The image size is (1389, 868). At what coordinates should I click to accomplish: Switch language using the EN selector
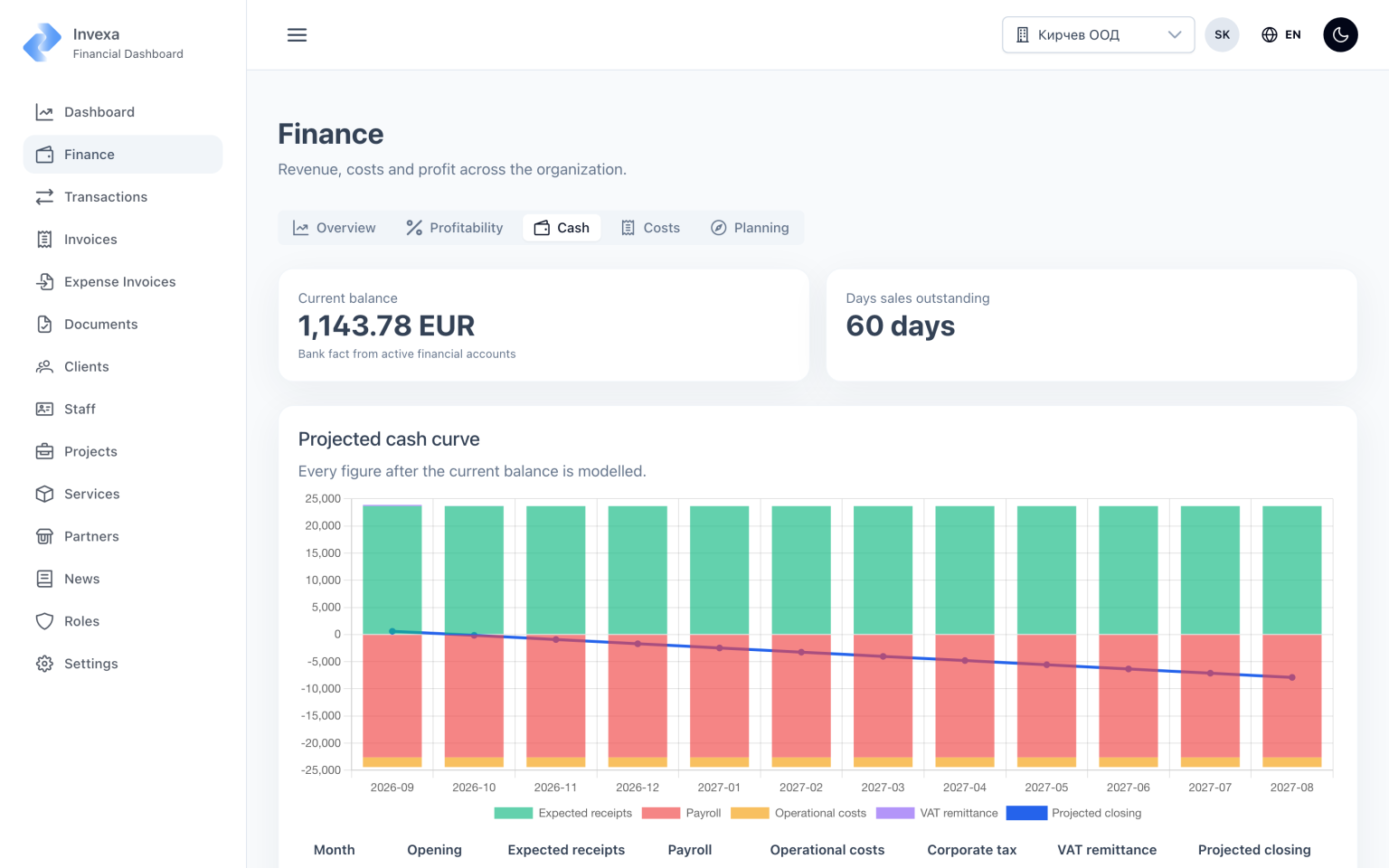(x=1280, y=35)
